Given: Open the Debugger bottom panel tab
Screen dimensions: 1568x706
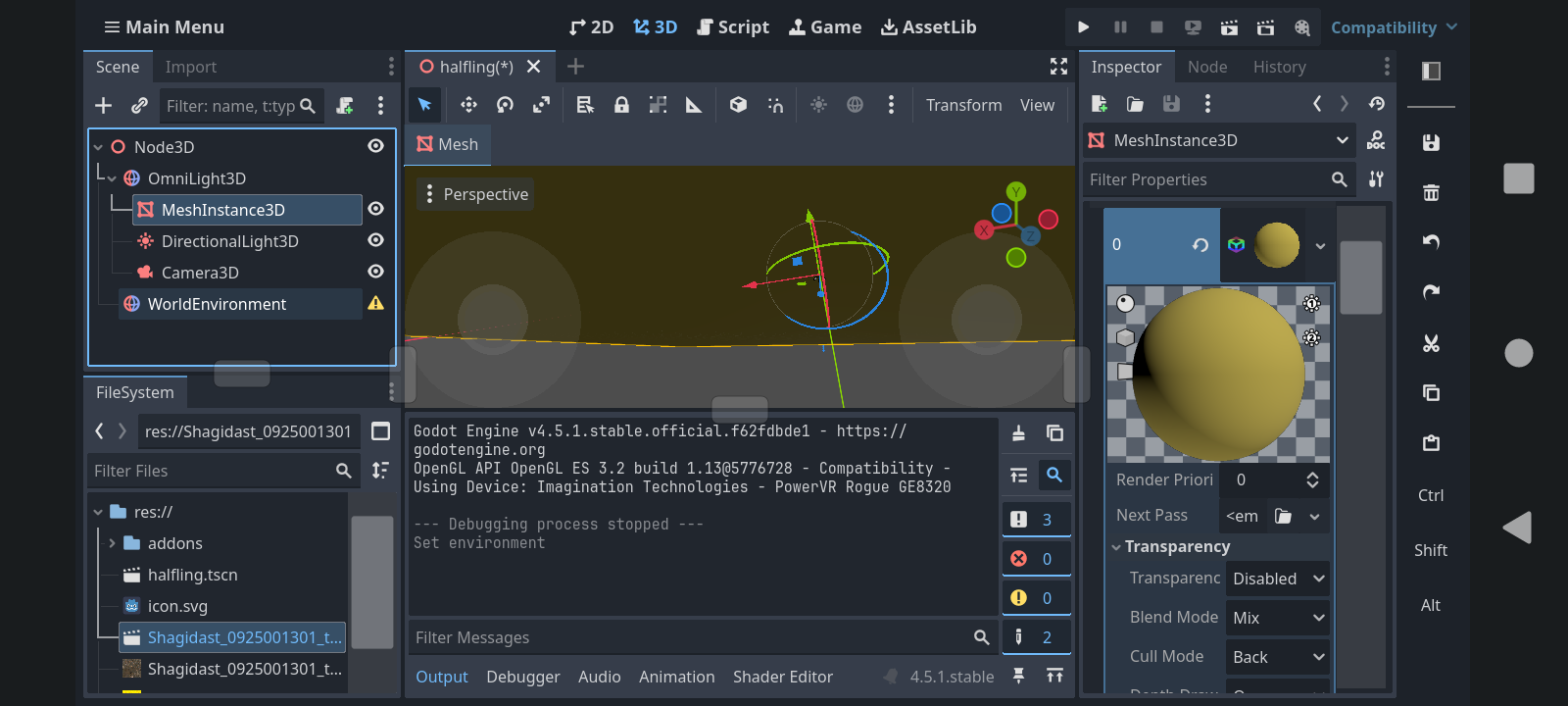Looking at the screenshot, I should click(522, 677).
